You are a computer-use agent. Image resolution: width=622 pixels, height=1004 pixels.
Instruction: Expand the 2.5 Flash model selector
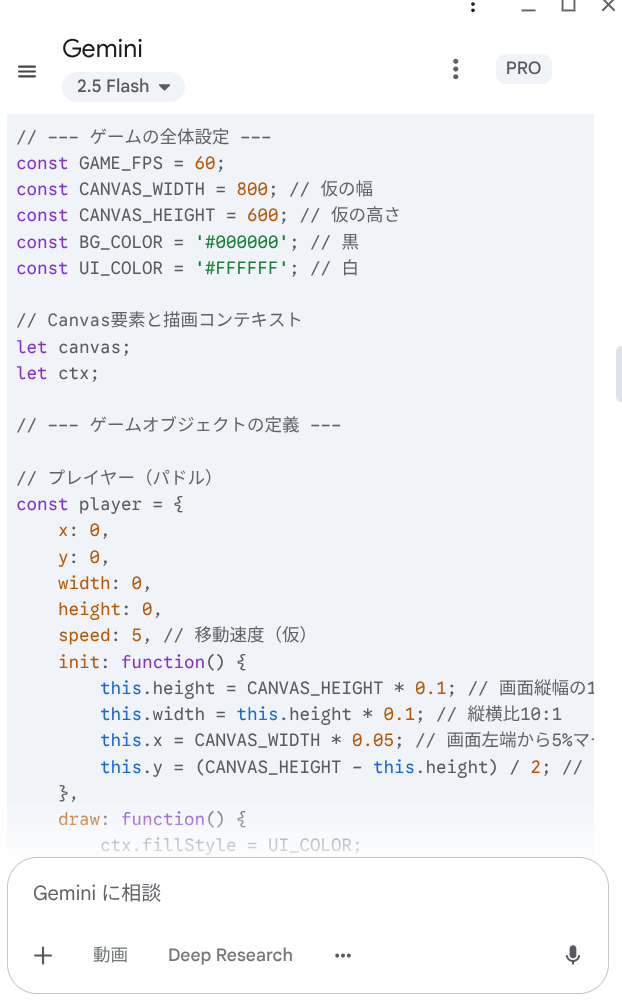pos(123,86)
